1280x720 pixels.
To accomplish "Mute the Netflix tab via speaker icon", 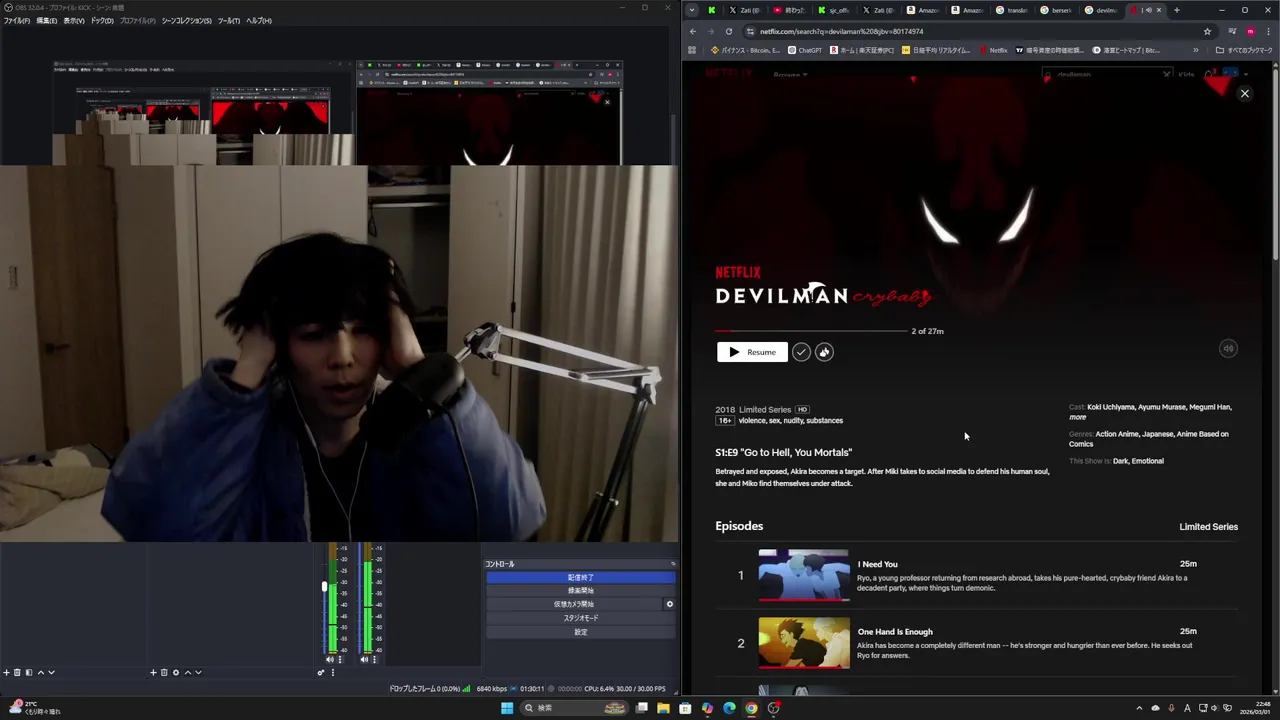I will (x=1147, y=10).
